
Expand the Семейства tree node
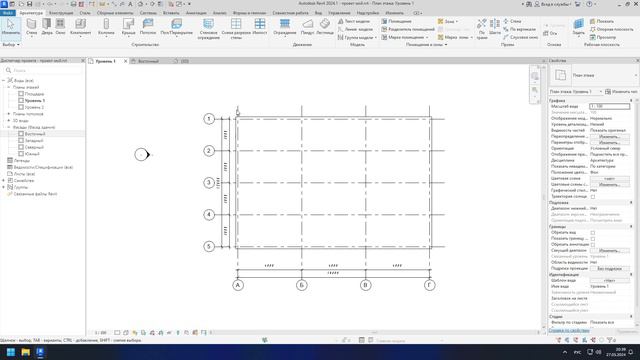tap(4, 180)
